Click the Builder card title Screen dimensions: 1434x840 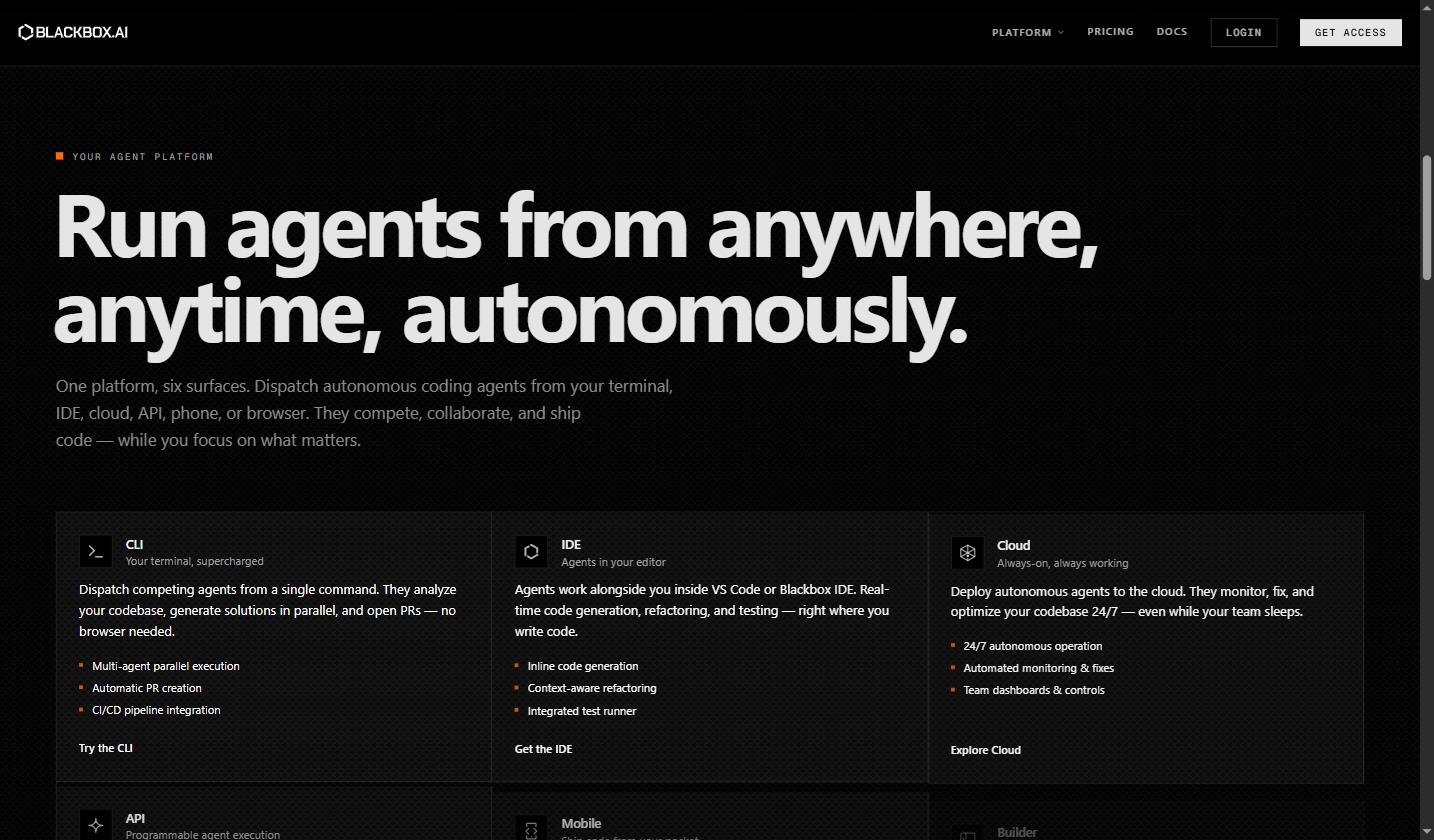click(x=1017, y=832)
